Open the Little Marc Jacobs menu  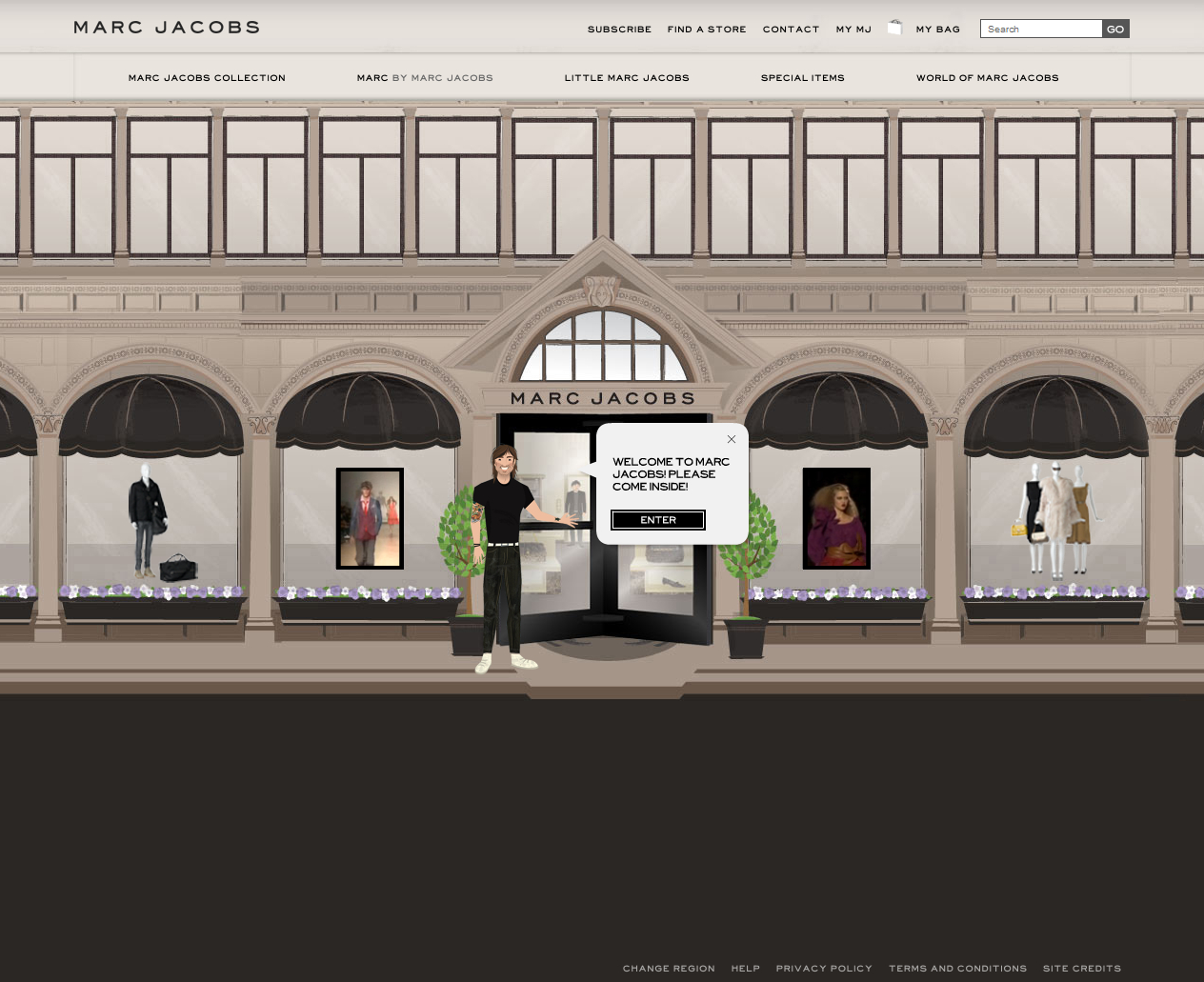(x=627, y=78)
